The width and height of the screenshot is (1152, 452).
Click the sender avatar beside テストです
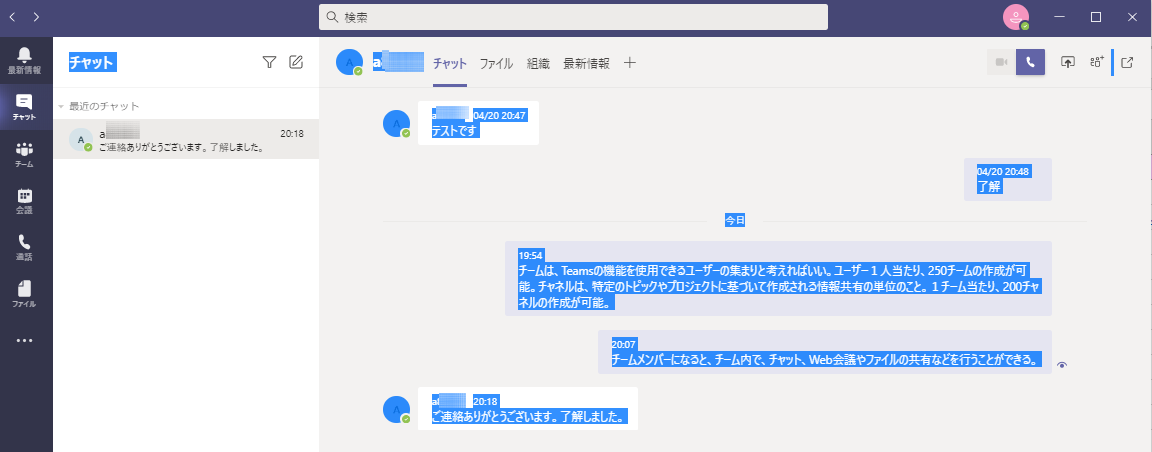397,123
